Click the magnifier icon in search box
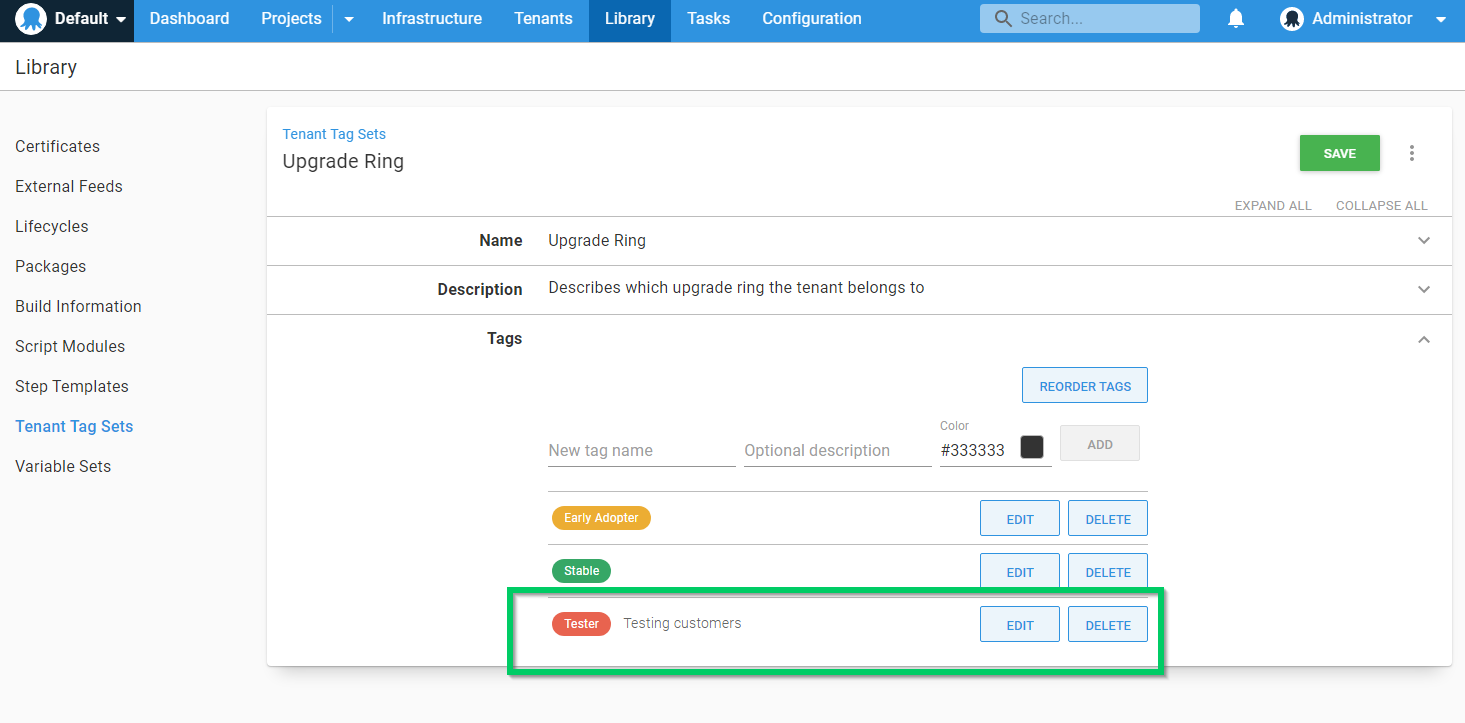This screenshot has height=723, width=1465. coord(1002,19)
